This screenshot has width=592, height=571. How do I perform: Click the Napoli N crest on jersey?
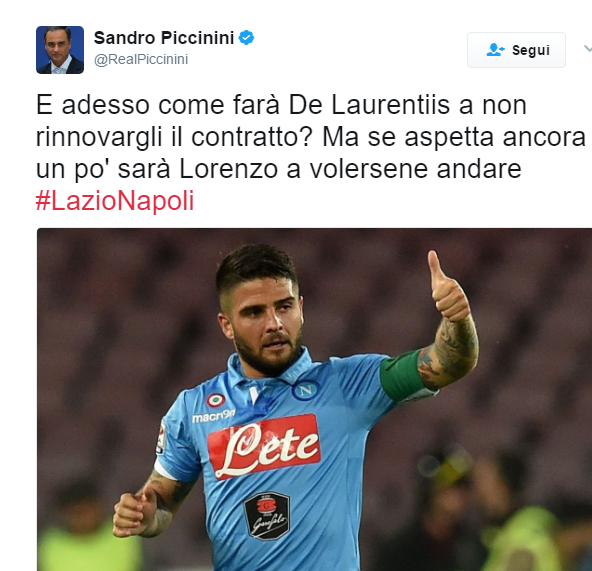pos(305,390)
